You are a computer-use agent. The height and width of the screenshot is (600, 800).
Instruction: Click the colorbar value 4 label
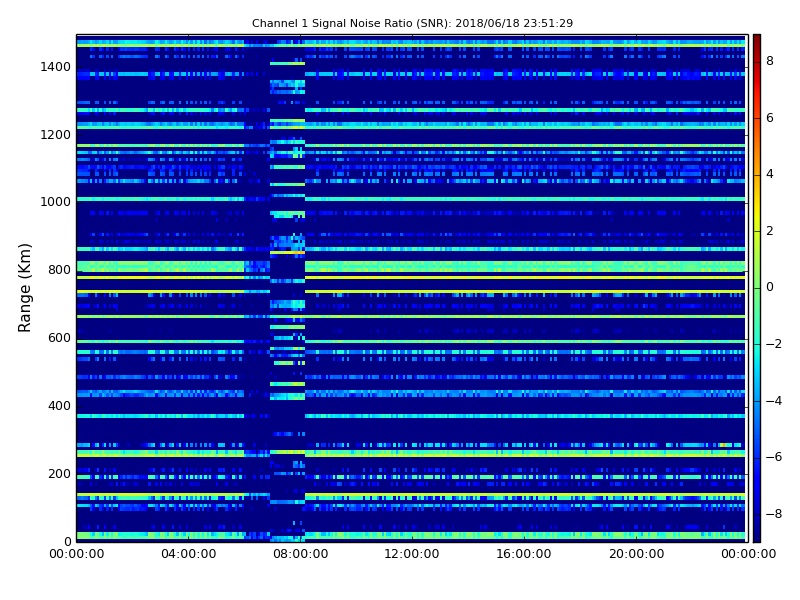pyautogui.click(x=770, y=174)
